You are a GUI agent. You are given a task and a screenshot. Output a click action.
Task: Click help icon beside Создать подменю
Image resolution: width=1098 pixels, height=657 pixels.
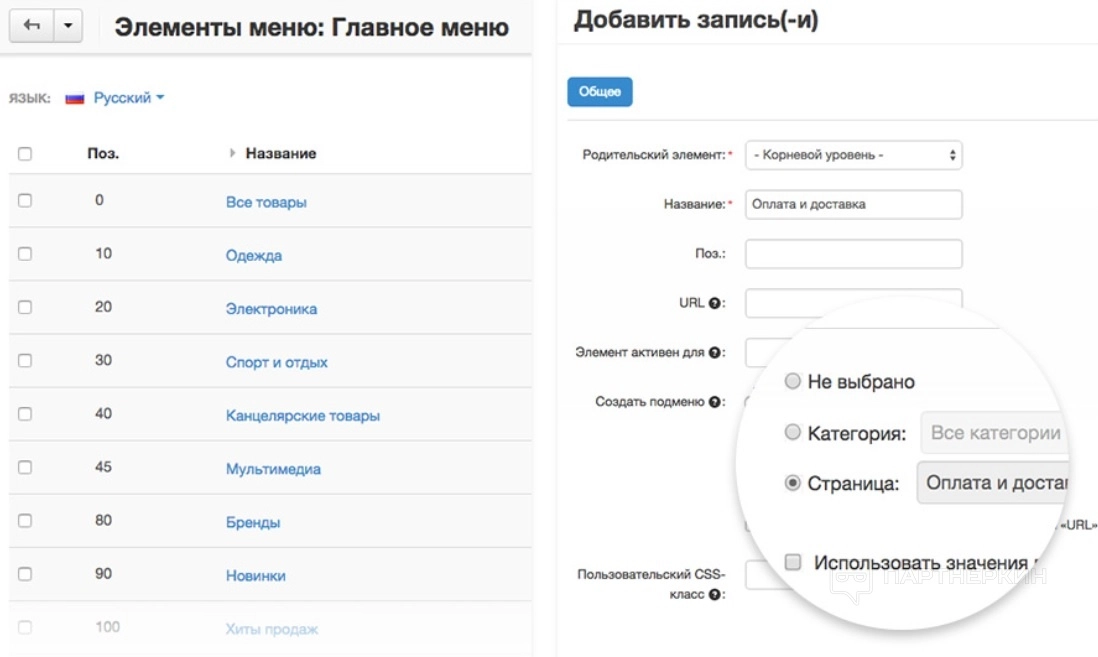(715, 402)
